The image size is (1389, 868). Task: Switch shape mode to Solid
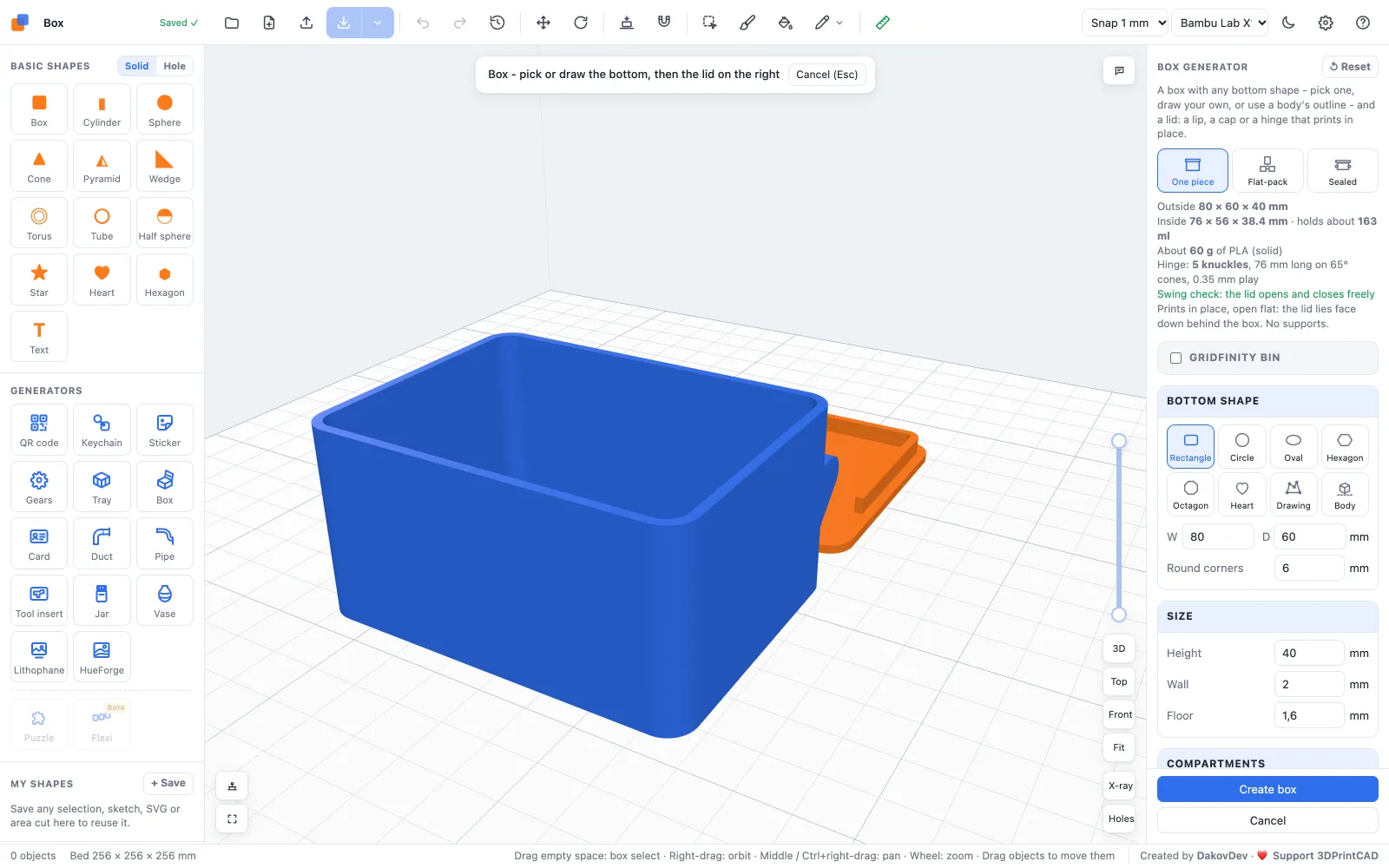(137, 66)
